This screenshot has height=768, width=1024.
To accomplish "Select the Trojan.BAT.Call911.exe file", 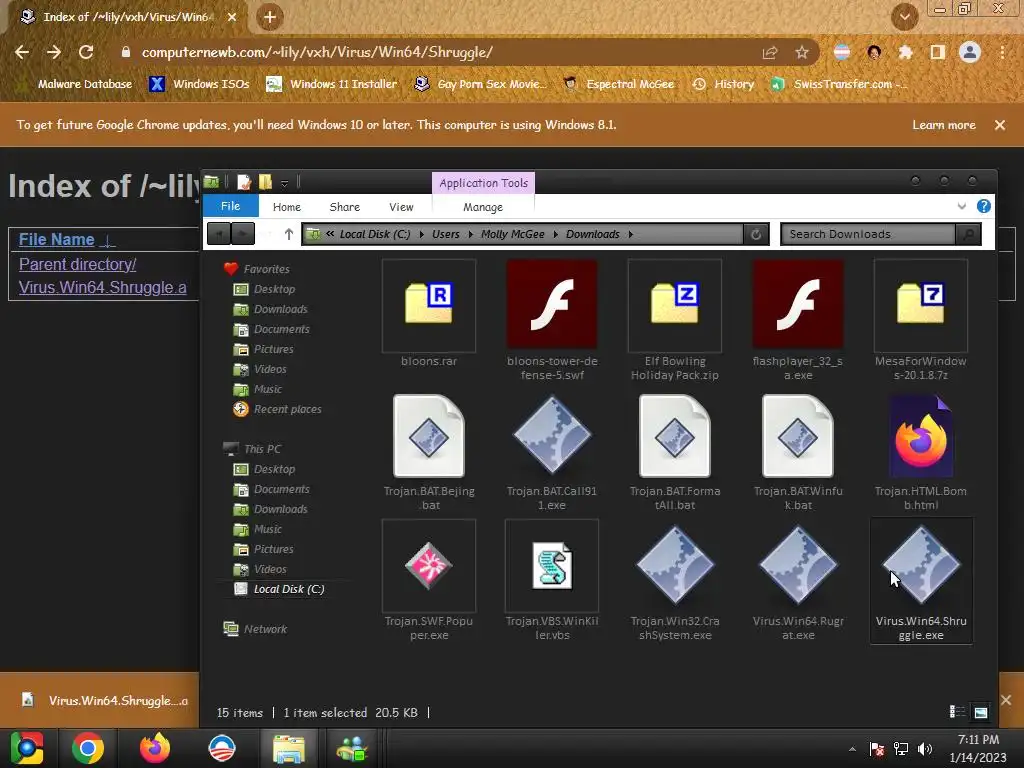I will pos(552,452).
